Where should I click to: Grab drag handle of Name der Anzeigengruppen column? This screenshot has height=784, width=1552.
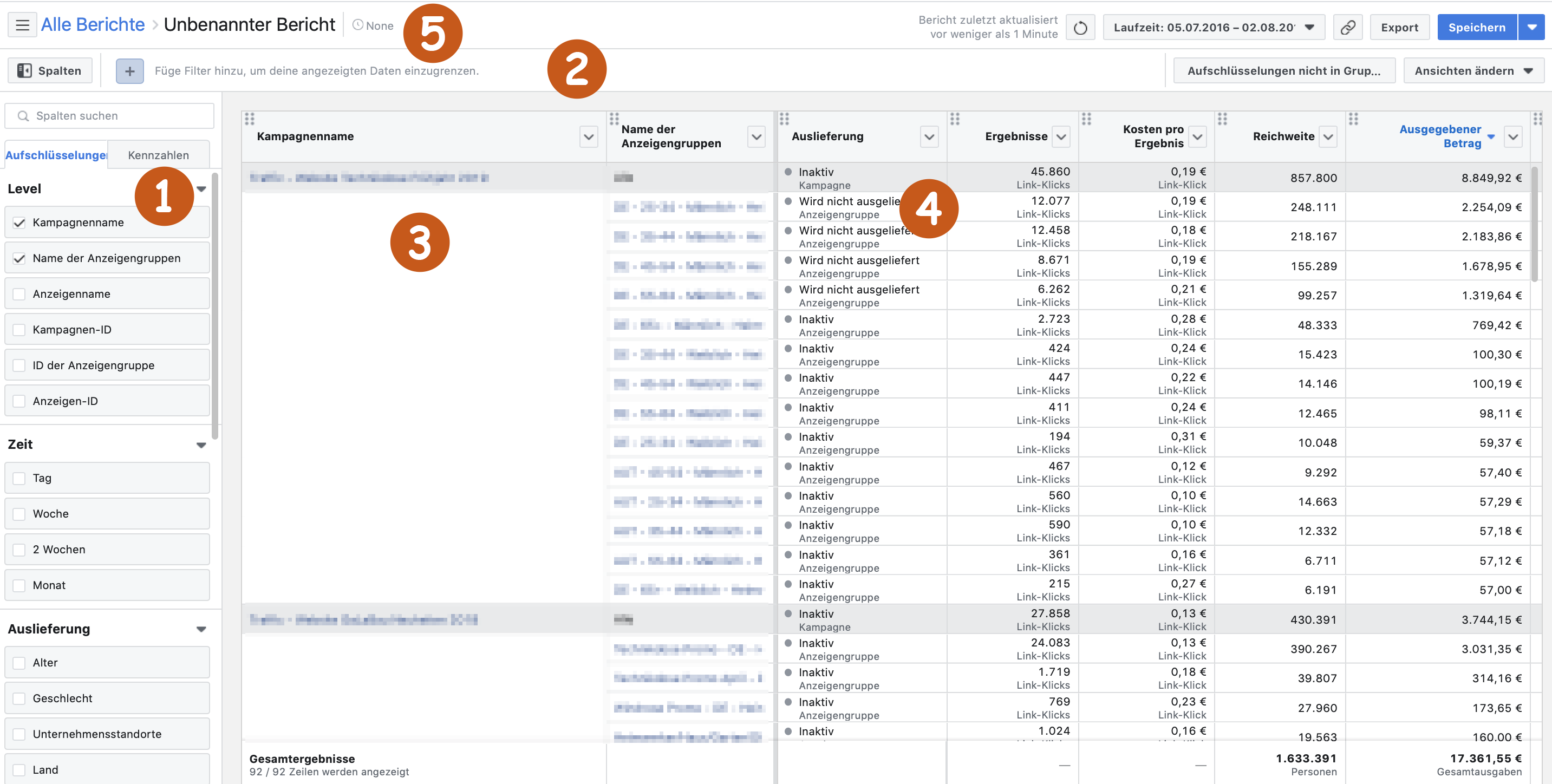click(614, 119)
